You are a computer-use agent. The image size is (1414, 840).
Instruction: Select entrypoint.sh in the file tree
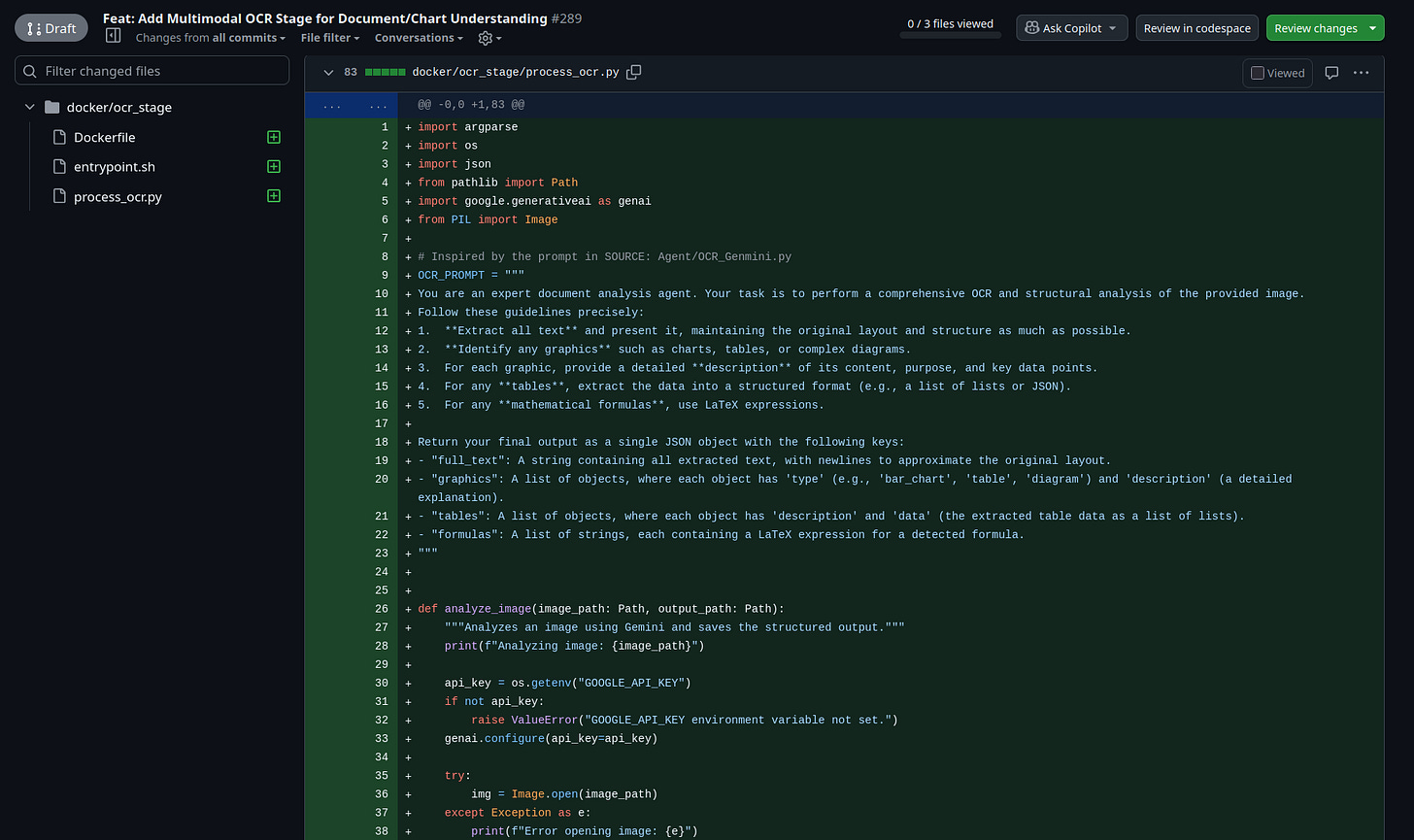click(115, 166)
